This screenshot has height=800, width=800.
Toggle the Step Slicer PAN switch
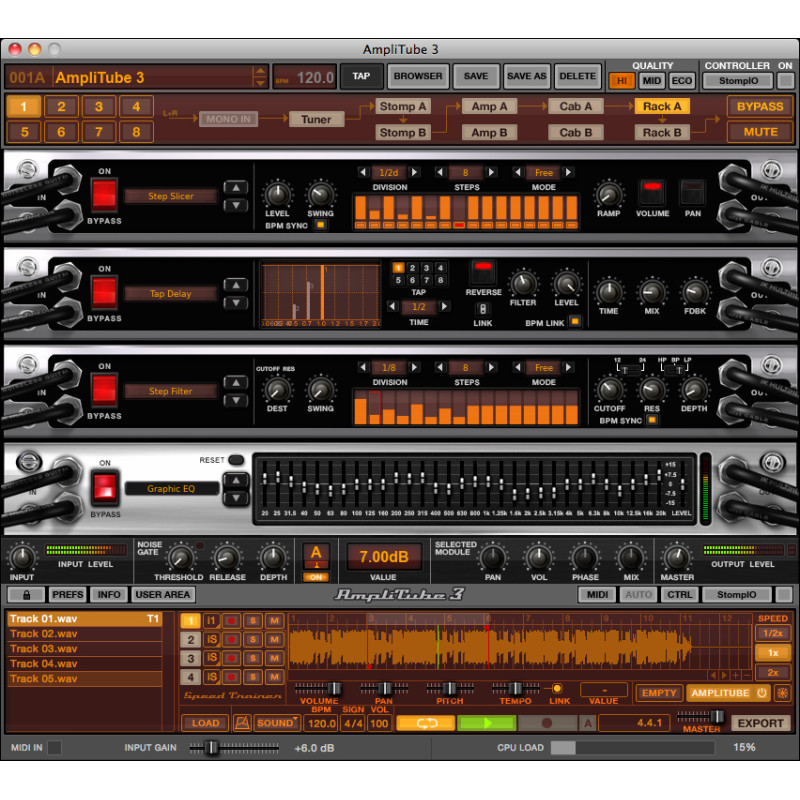[692, 193]
